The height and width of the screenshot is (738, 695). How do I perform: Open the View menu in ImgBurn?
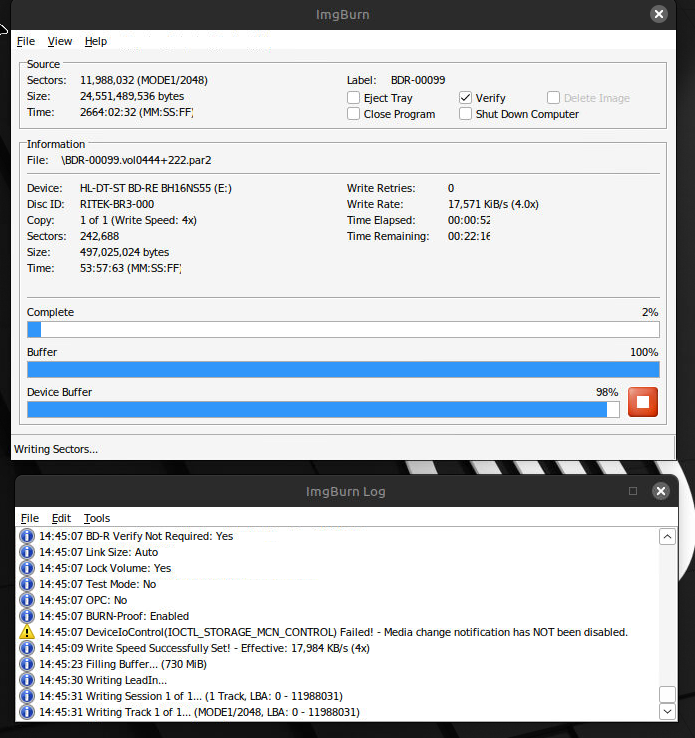[x=60, y=41]
